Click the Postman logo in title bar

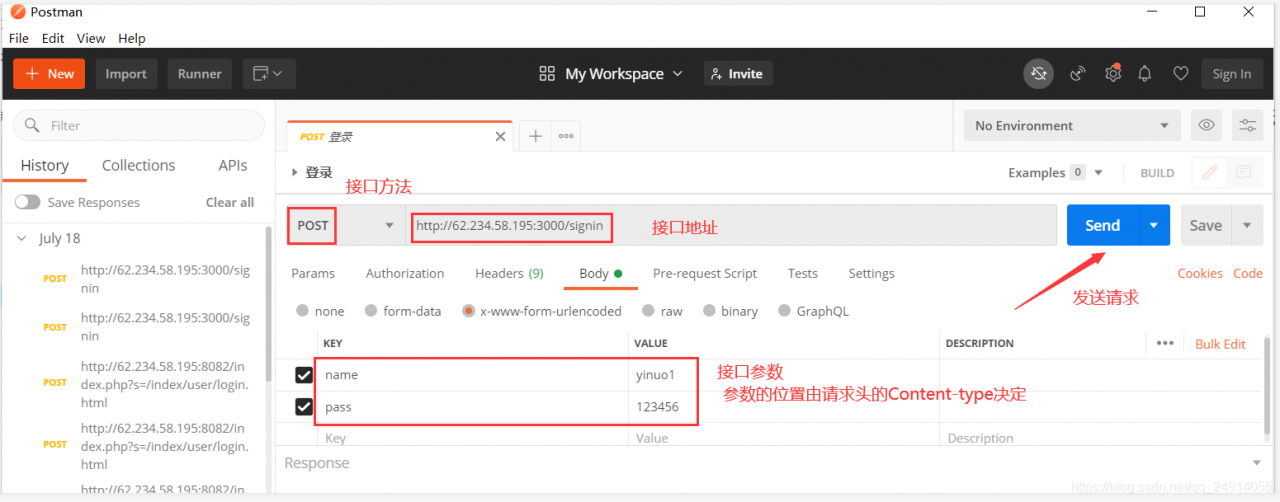tap(17, 12)
